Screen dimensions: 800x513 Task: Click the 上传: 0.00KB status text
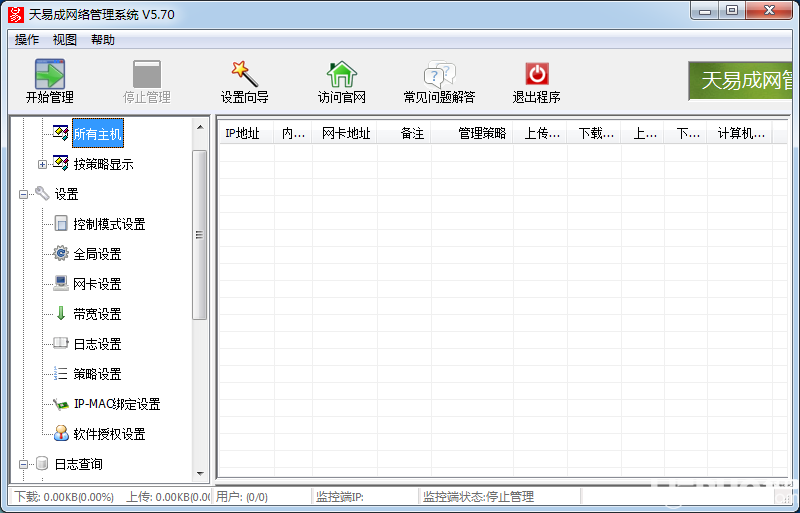pyautogui.click(x=168, y=496)
